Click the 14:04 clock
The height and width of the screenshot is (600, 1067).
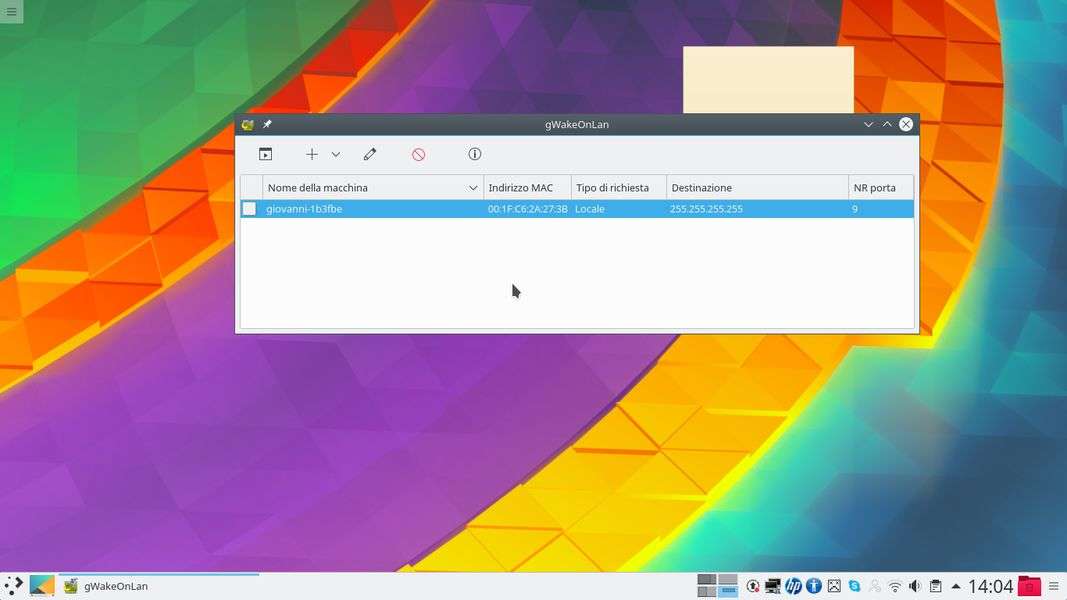pyautogui.click(x=991, y=586)
